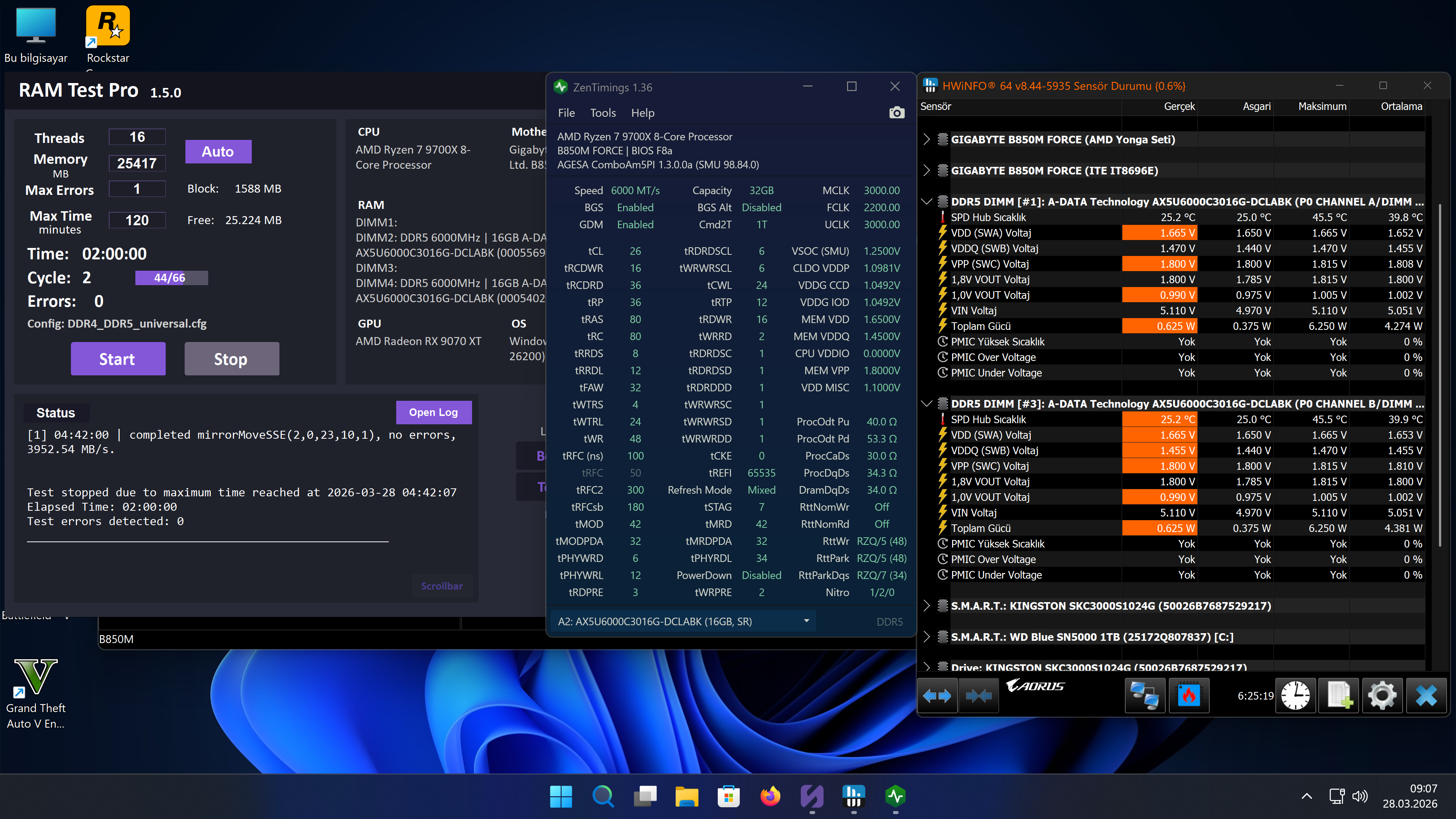
Task: Show hidden tray icons chevron
Action: click(x=1307, y=796)
